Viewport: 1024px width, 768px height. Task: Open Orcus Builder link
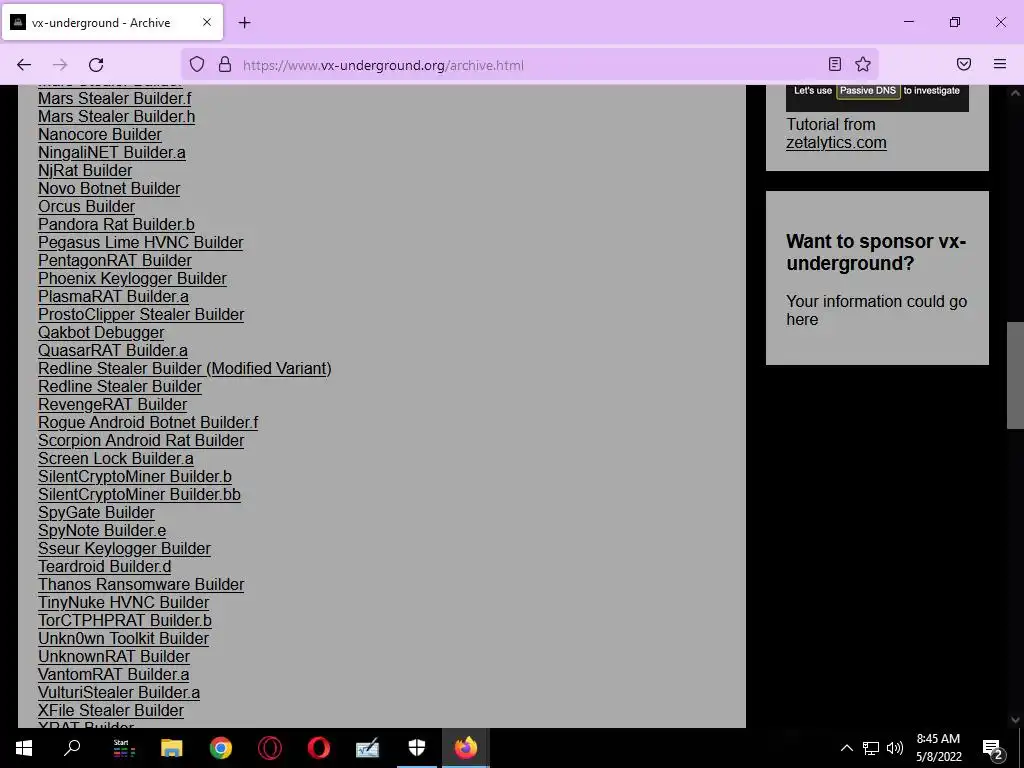[x=86, y=206]
